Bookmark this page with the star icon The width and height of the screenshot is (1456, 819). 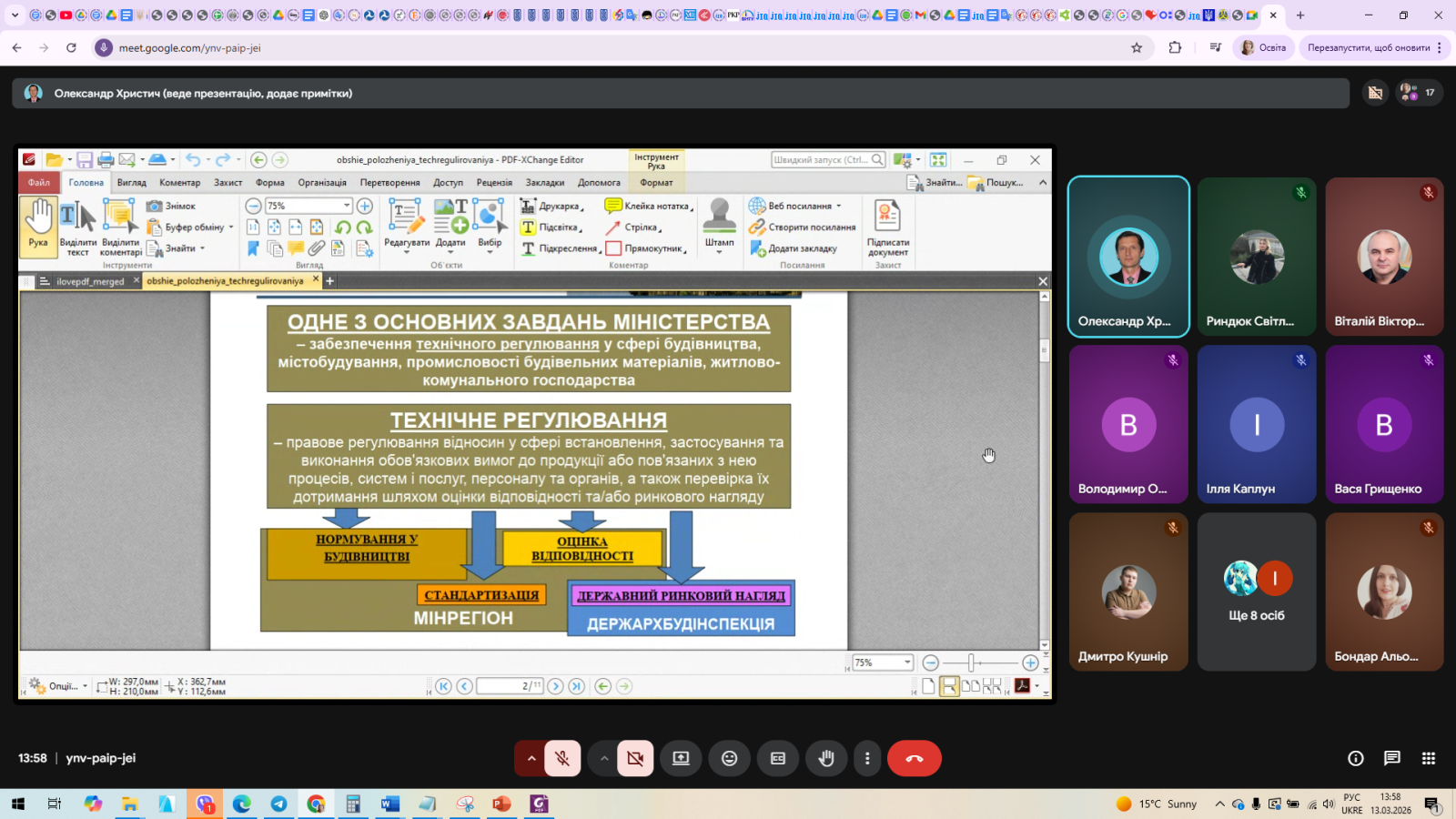pos(1137,47)
